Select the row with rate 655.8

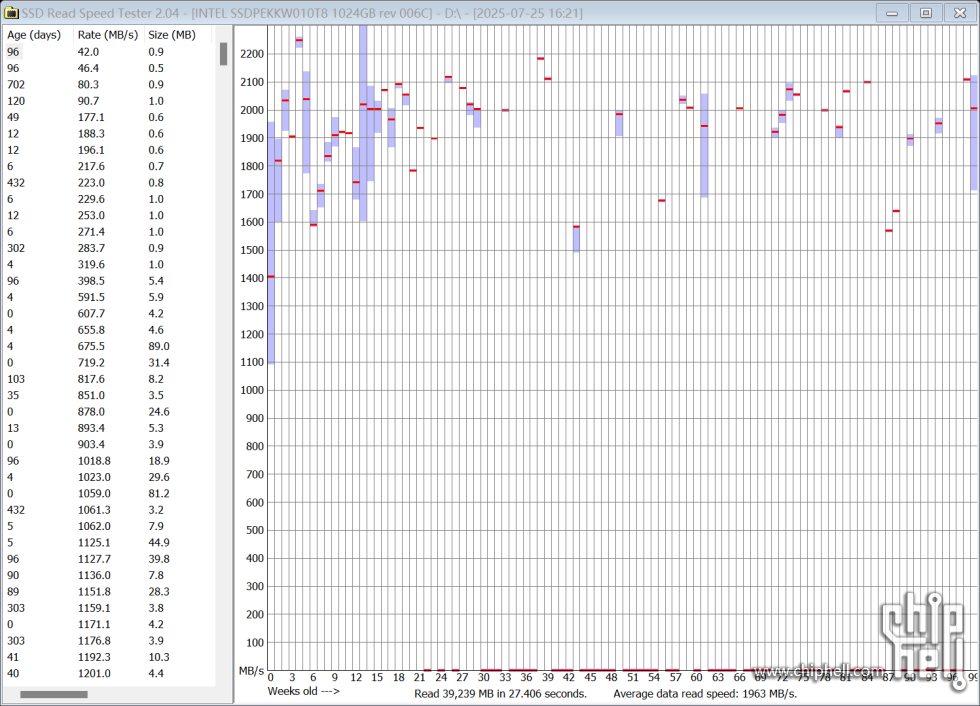click(110, 330)
